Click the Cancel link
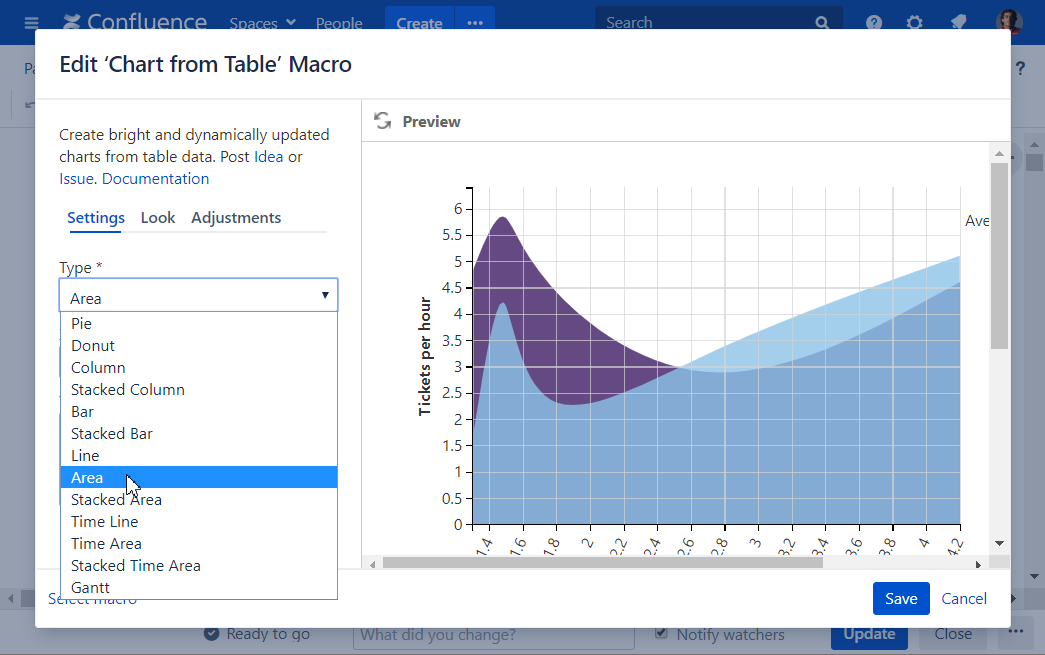 [964, 598]
